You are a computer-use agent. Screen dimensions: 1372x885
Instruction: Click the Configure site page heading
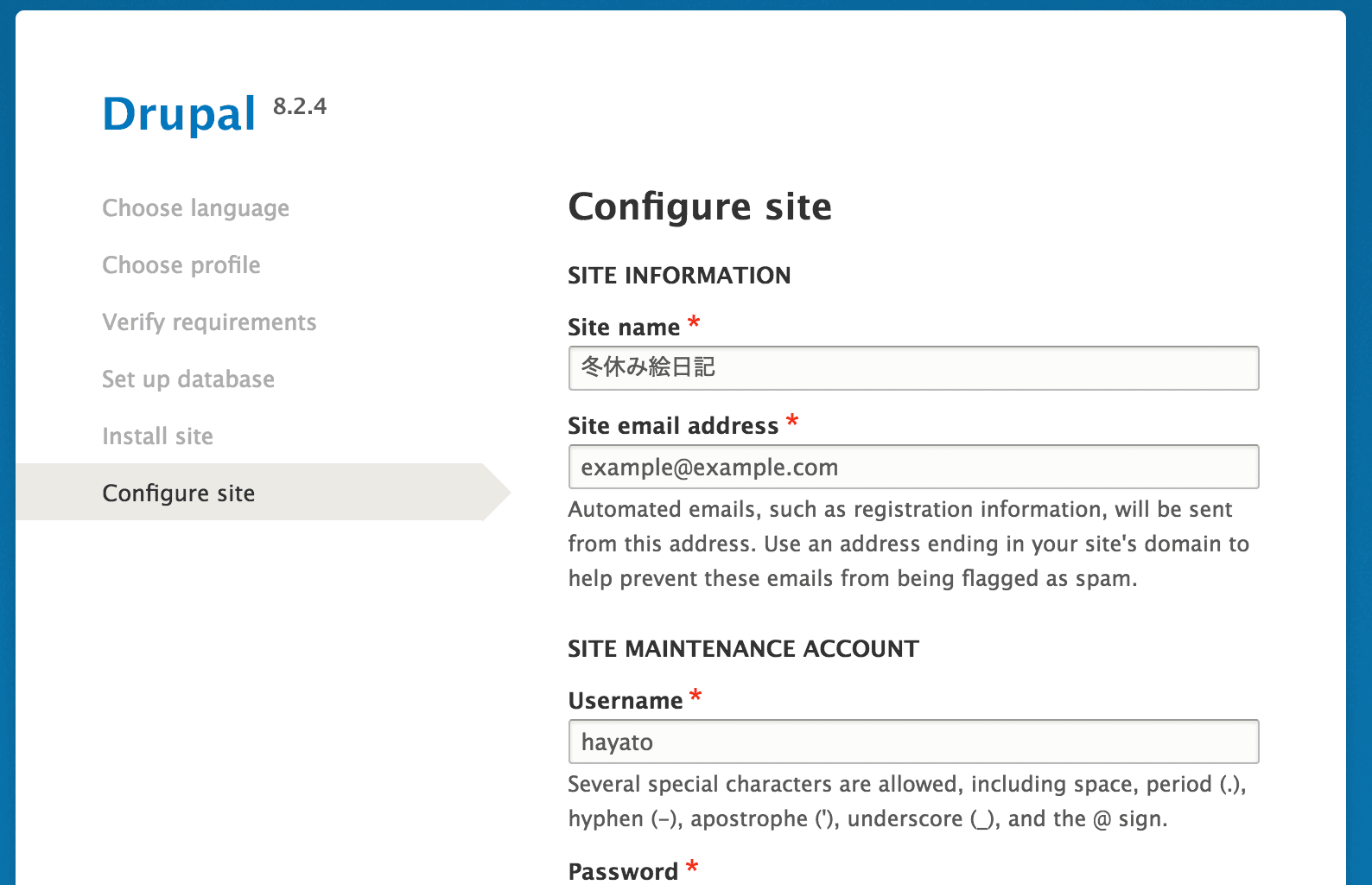pyautogui.click(x=700, y=207)
